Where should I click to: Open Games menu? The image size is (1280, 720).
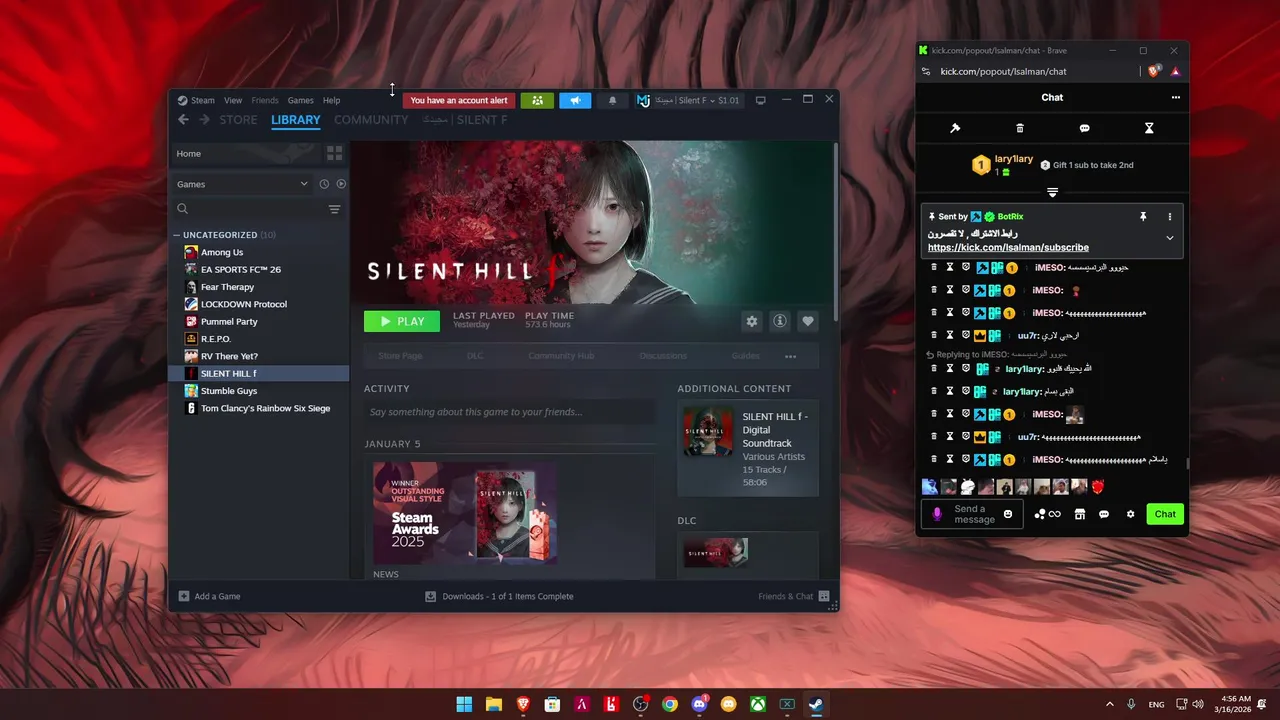(301, 100)
